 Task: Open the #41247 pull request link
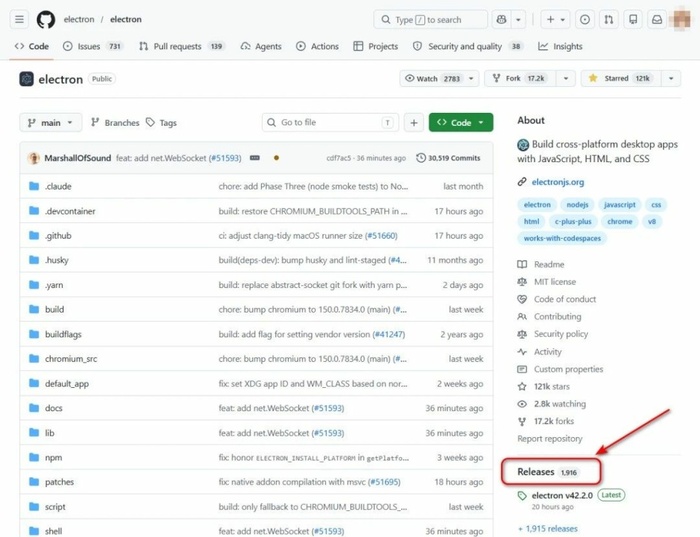click(x=389, y=334)
